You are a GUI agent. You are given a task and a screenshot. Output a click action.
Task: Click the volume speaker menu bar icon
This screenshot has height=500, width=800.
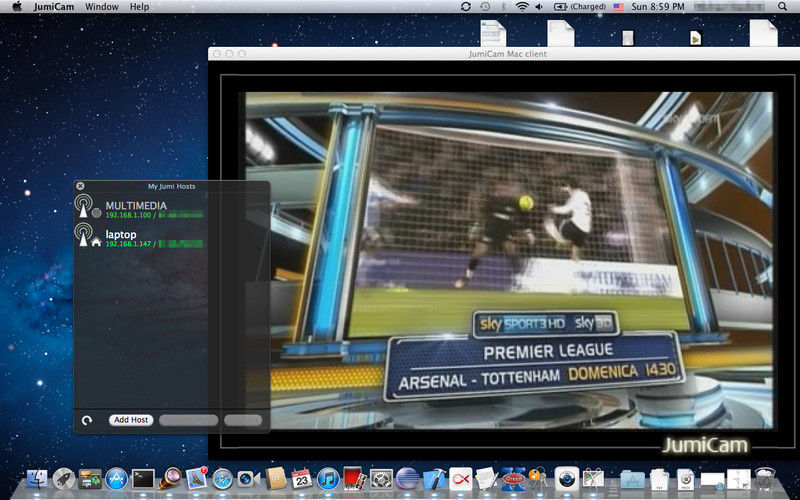pyautogui.click(x=540, y=7)
